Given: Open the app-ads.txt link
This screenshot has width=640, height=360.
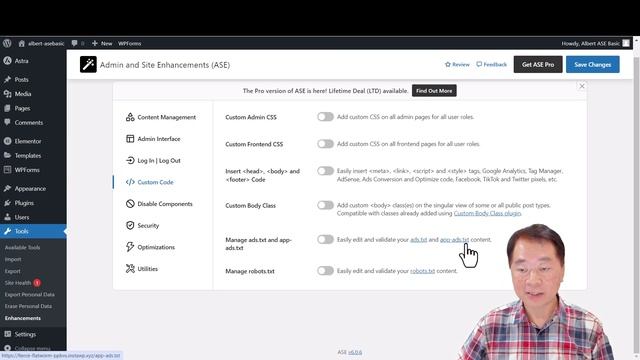Looking at the screenshot, I should [454, 240].
